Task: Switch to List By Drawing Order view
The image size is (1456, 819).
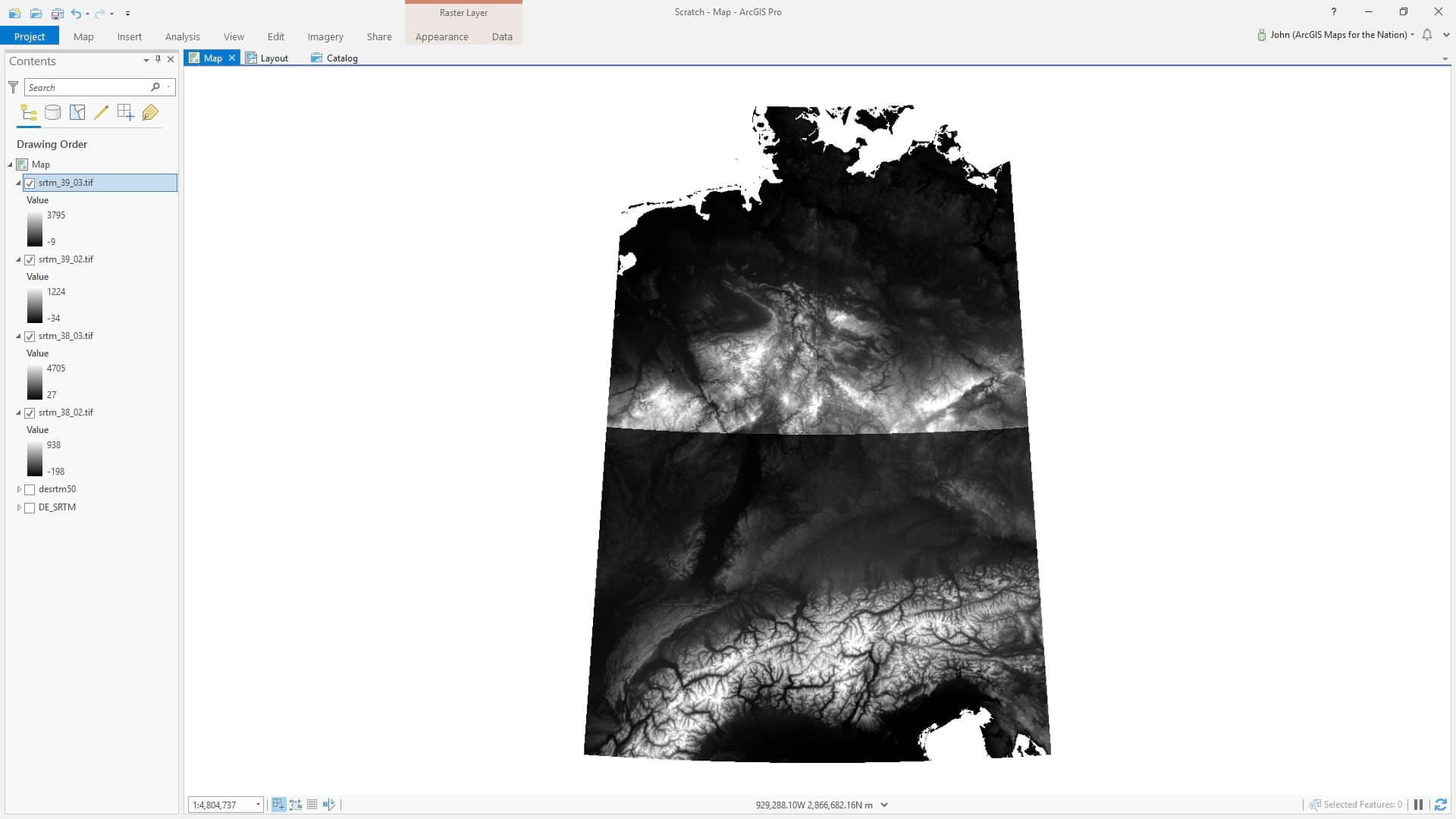Action: (x=29, y=113)
